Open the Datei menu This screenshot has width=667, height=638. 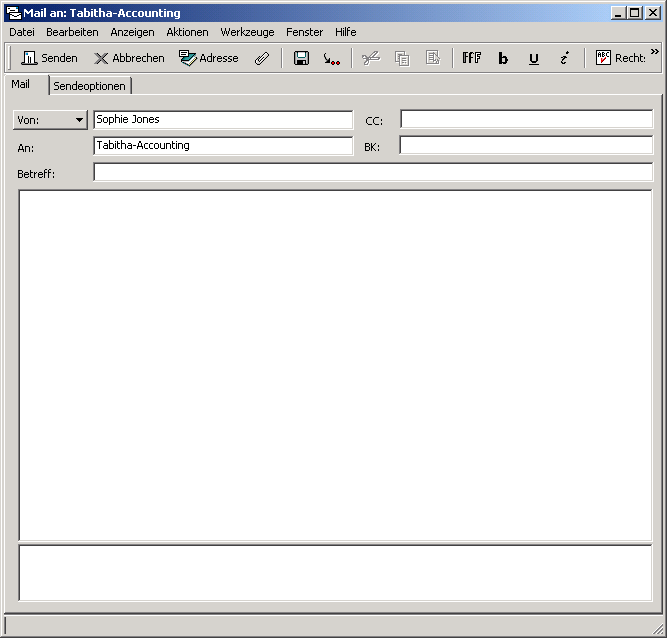tap(22, 32)
